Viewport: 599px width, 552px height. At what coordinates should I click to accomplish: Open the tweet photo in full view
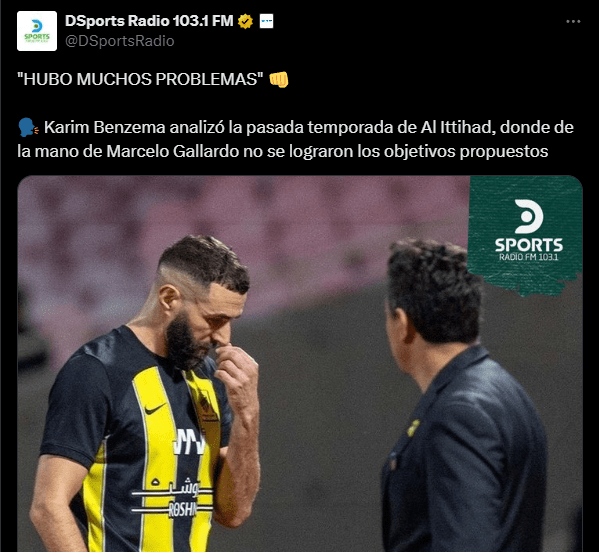[x=300, y=364]
